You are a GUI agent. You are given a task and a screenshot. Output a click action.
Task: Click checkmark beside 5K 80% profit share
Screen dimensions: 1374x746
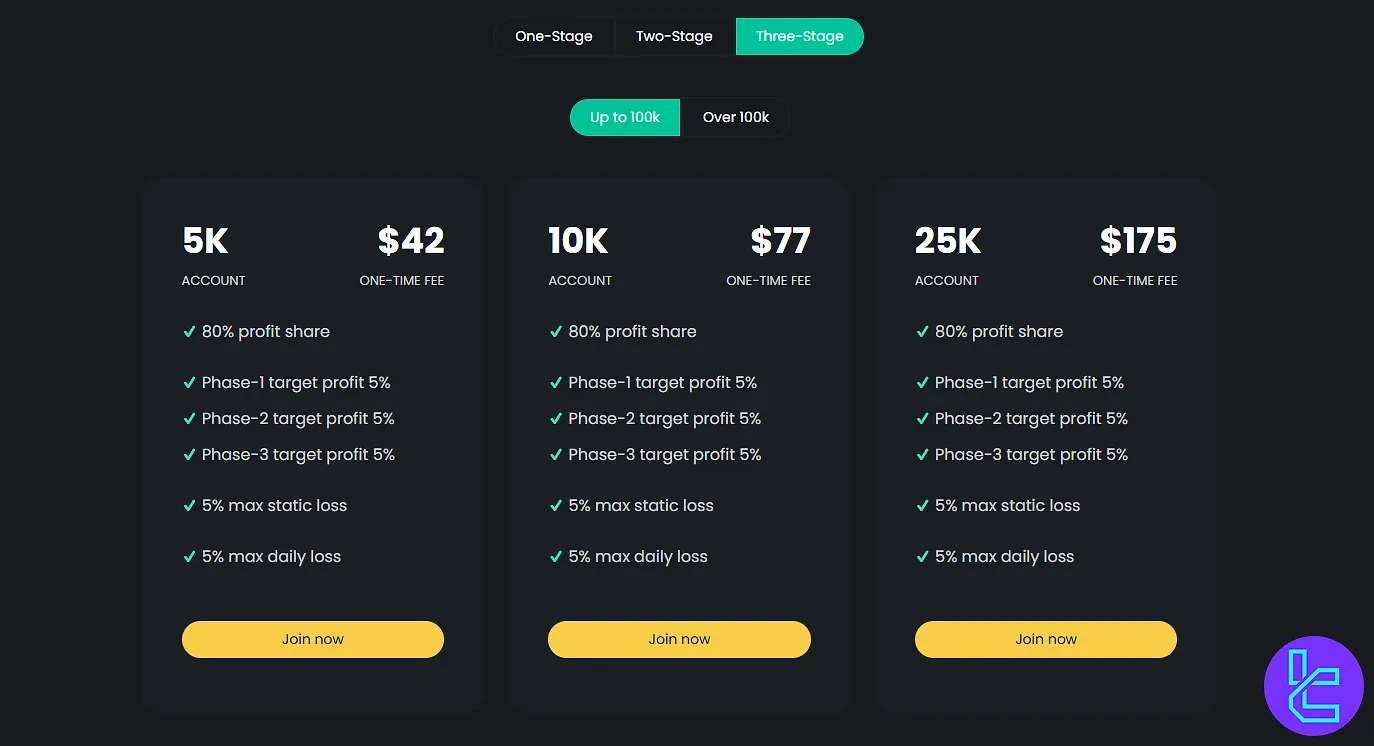tap(189, 331)
